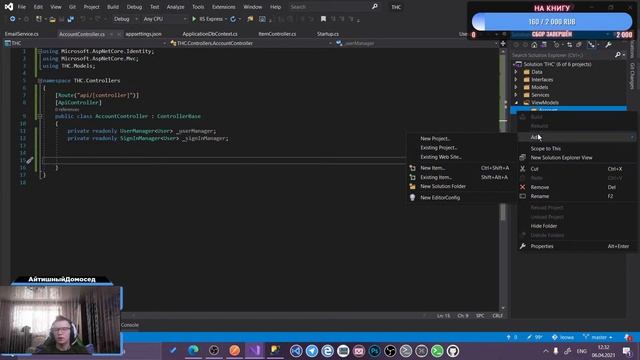Open the Build menu
Viewport: 640px width, 360px height.
coord(113,7)
